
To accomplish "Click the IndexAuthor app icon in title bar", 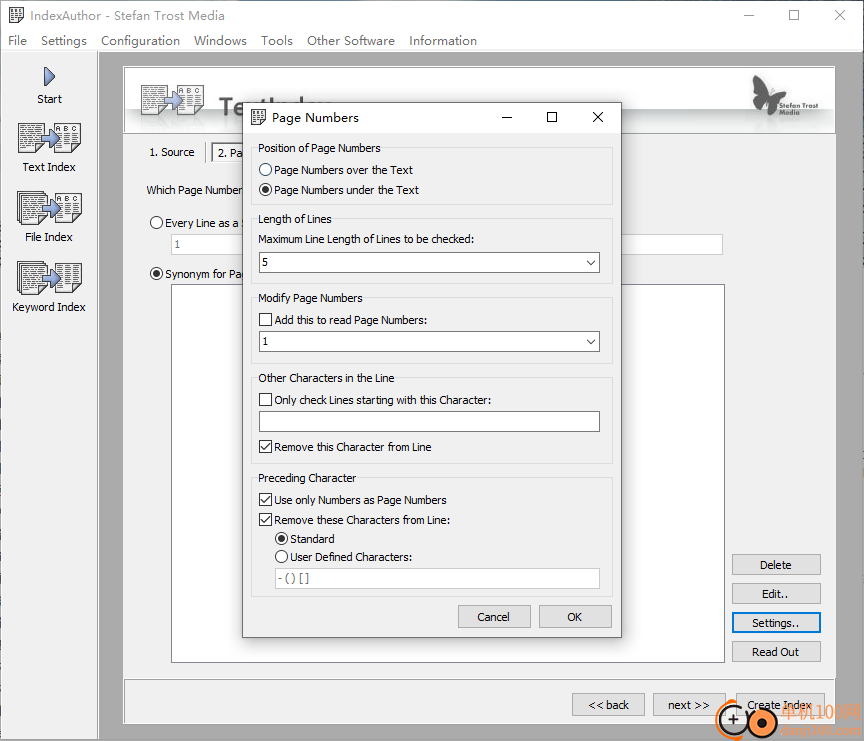I will 16,15.
